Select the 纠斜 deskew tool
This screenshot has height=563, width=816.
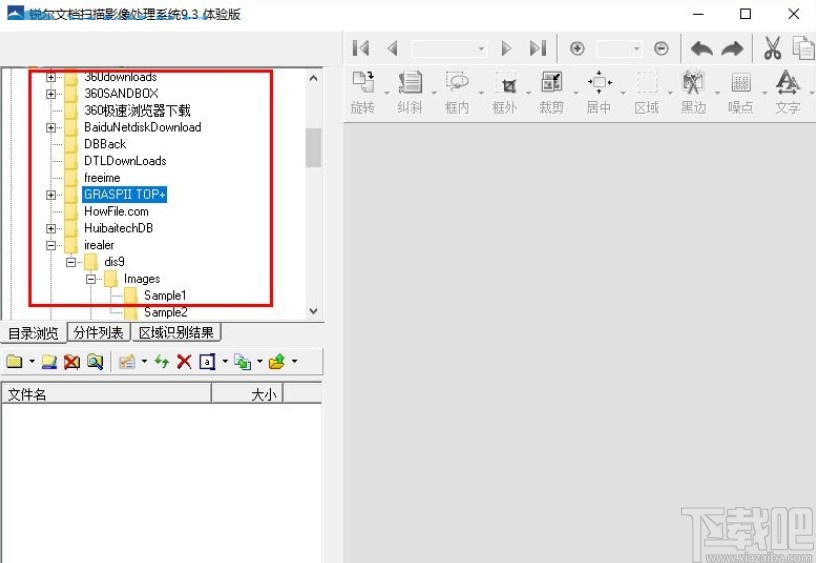pyautogui.click(x=410, y=93)
